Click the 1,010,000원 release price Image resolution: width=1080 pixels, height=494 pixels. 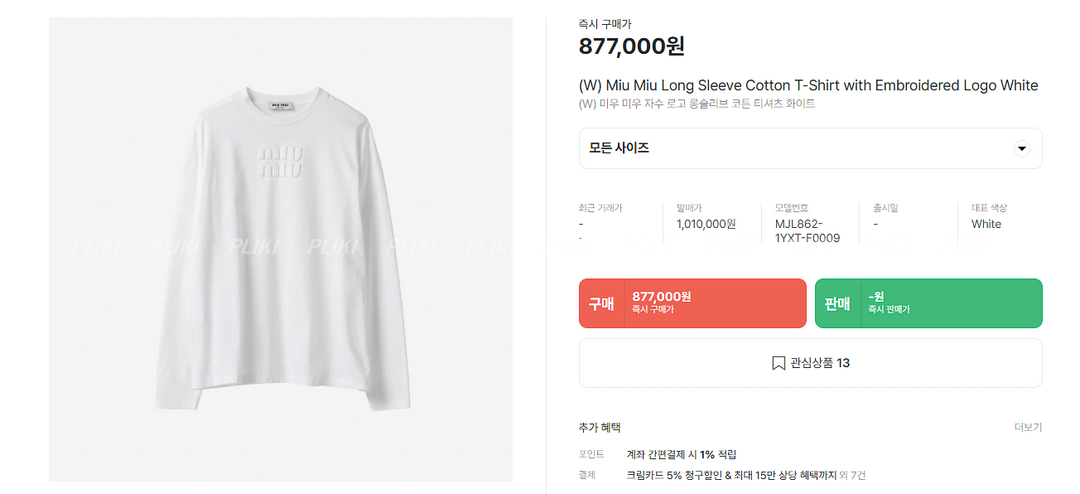tap(706, 224)
